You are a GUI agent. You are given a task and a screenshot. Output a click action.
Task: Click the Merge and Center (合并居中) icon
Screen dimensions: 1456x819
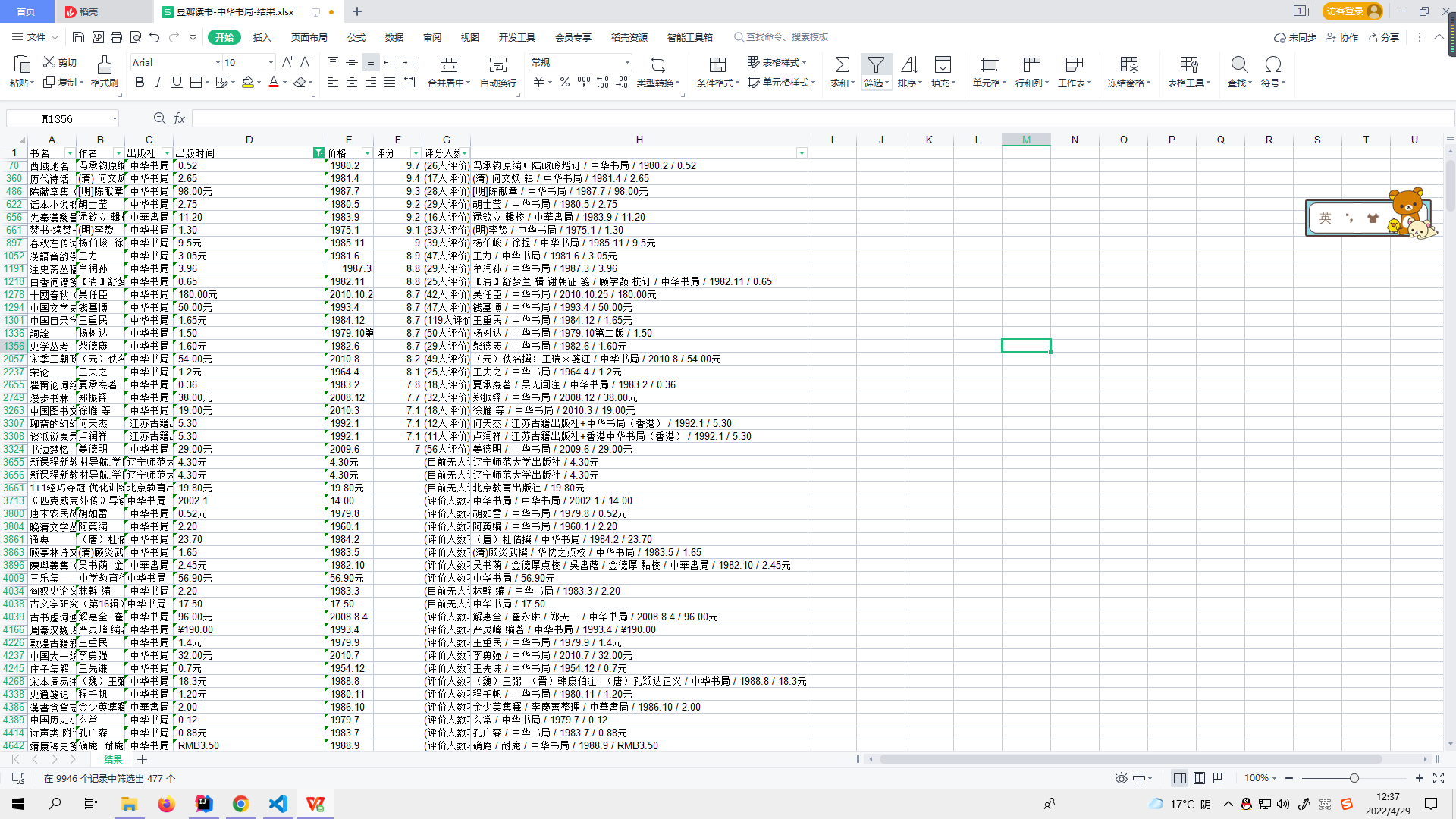(x=448, y=65)
